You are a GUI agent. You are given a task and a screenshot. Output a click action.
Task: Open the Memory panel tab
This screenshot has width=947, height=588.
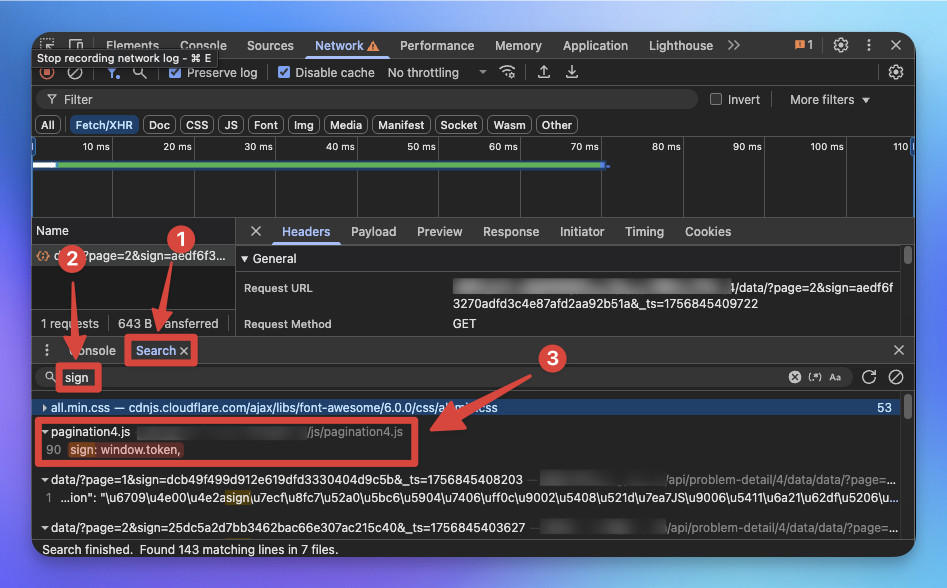tap(518, 46)
